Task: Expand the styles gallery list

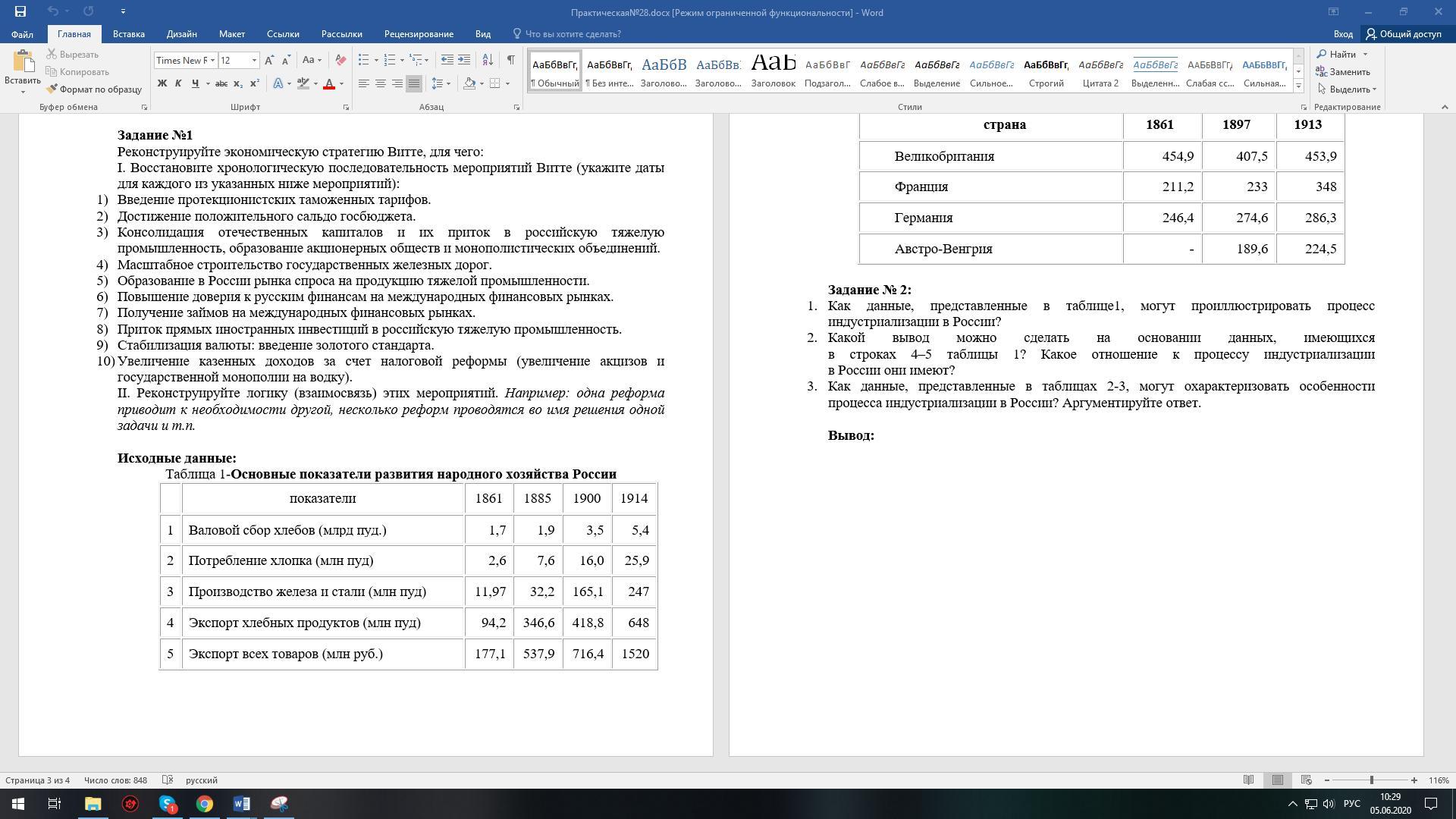Action: click(1298, 86)
